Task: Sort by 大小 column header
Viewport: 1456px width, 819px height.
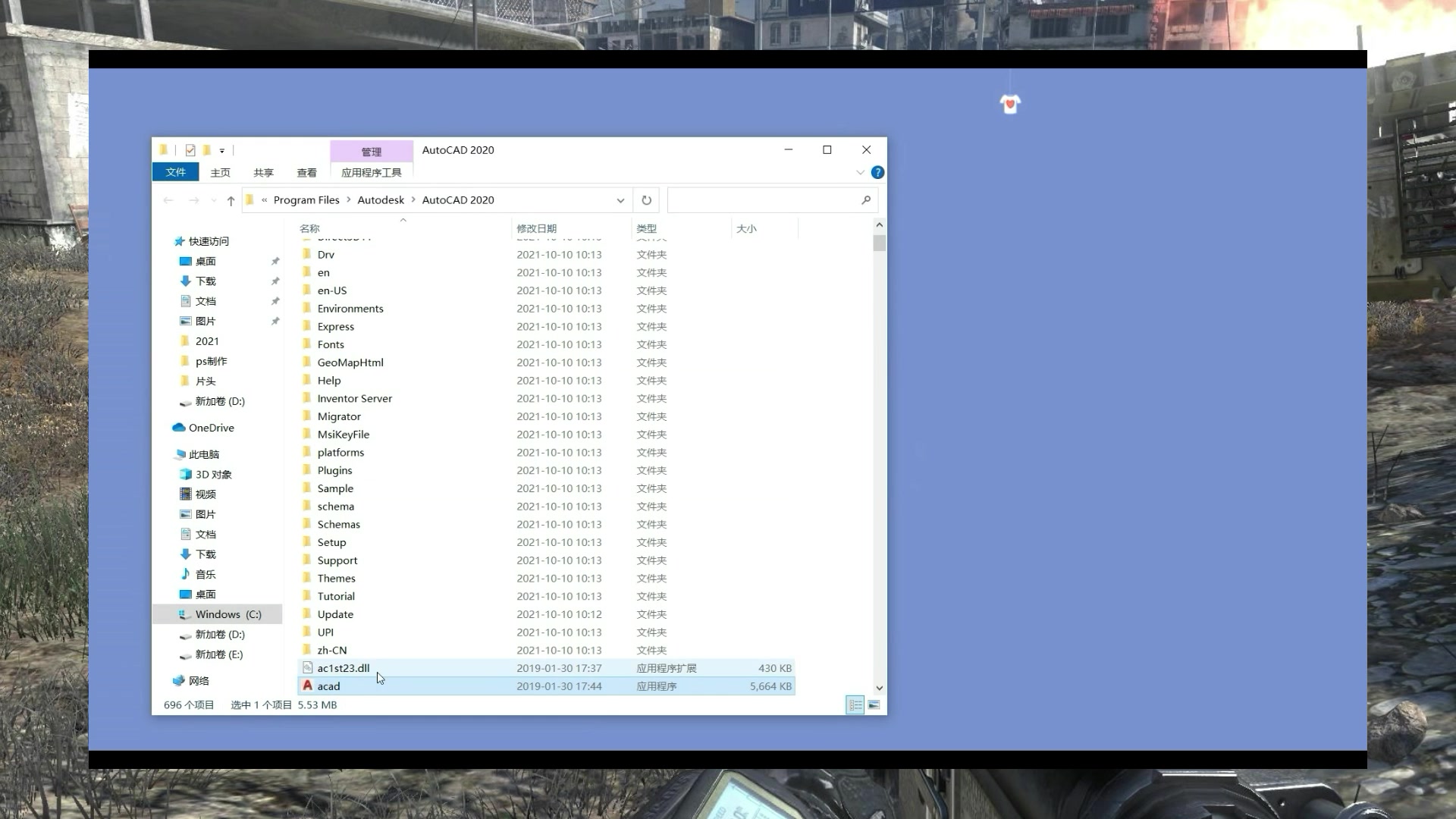Action: 764,228
